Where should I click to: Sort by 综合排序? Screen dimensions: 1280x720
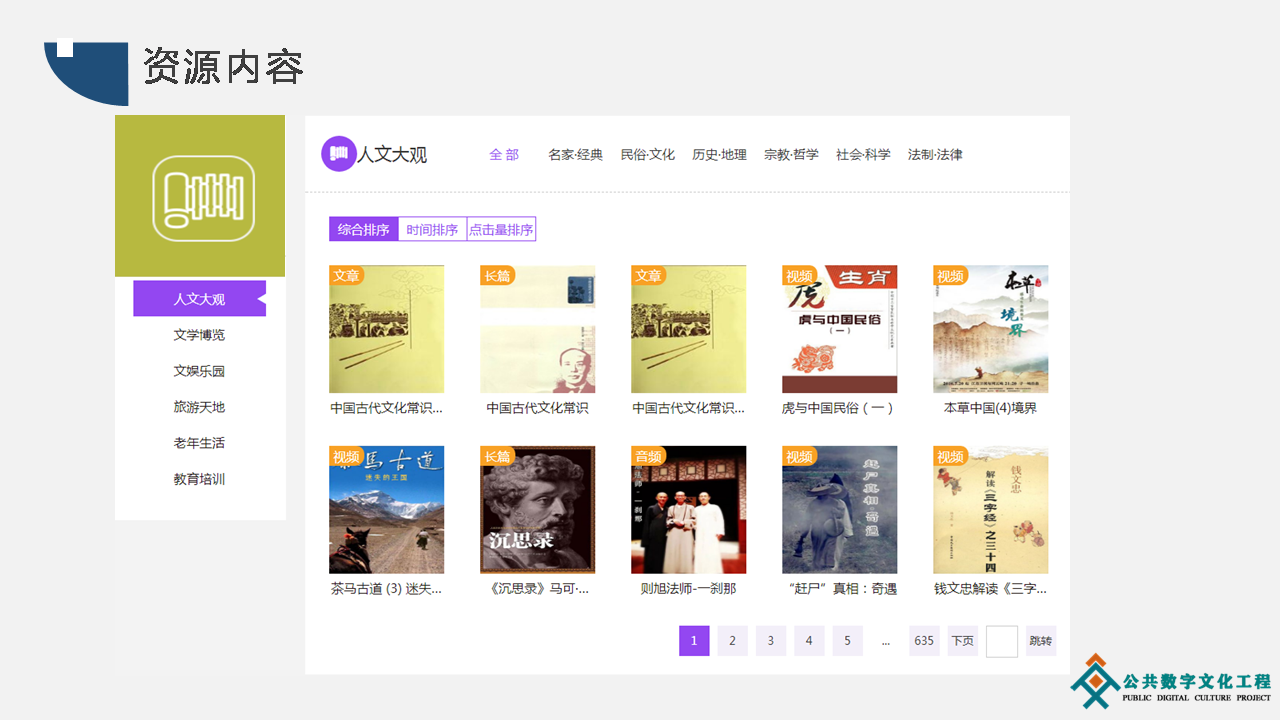pos(364,229)
